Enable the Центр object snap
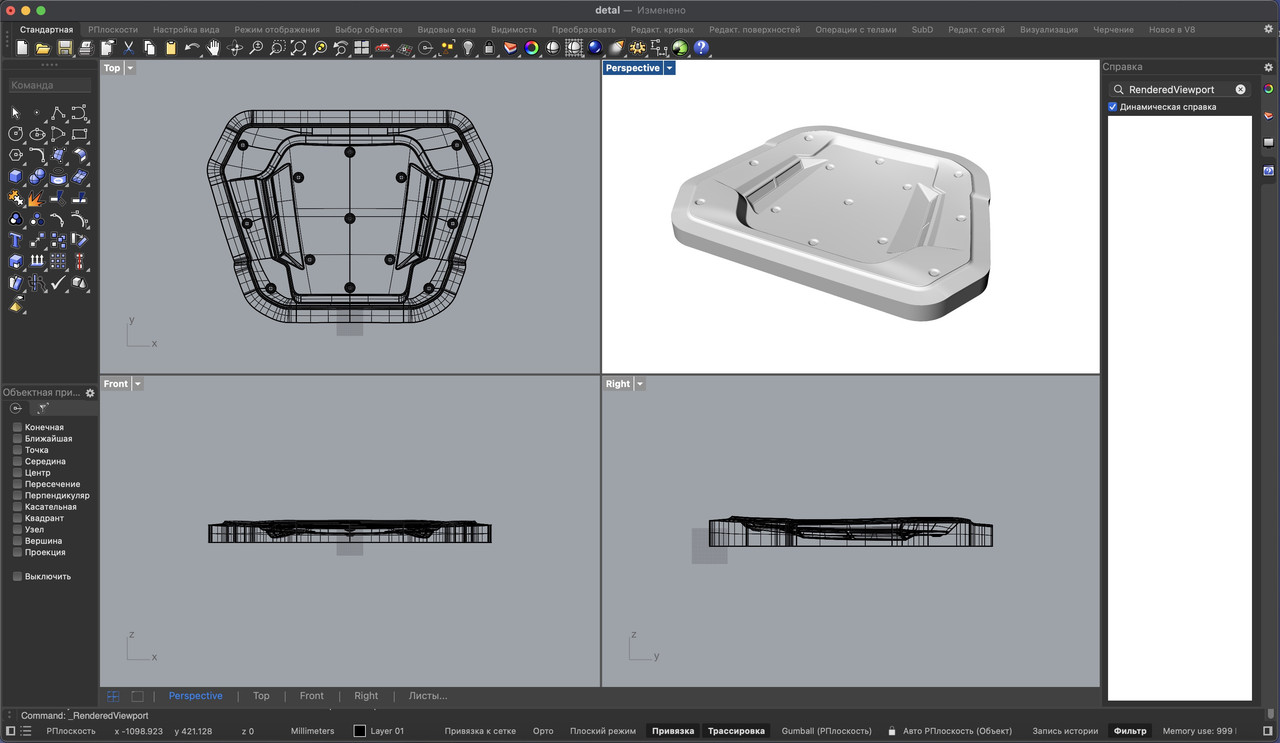Image resolution: width=1280 pixels, height=743 pixels. coord(17,473)
